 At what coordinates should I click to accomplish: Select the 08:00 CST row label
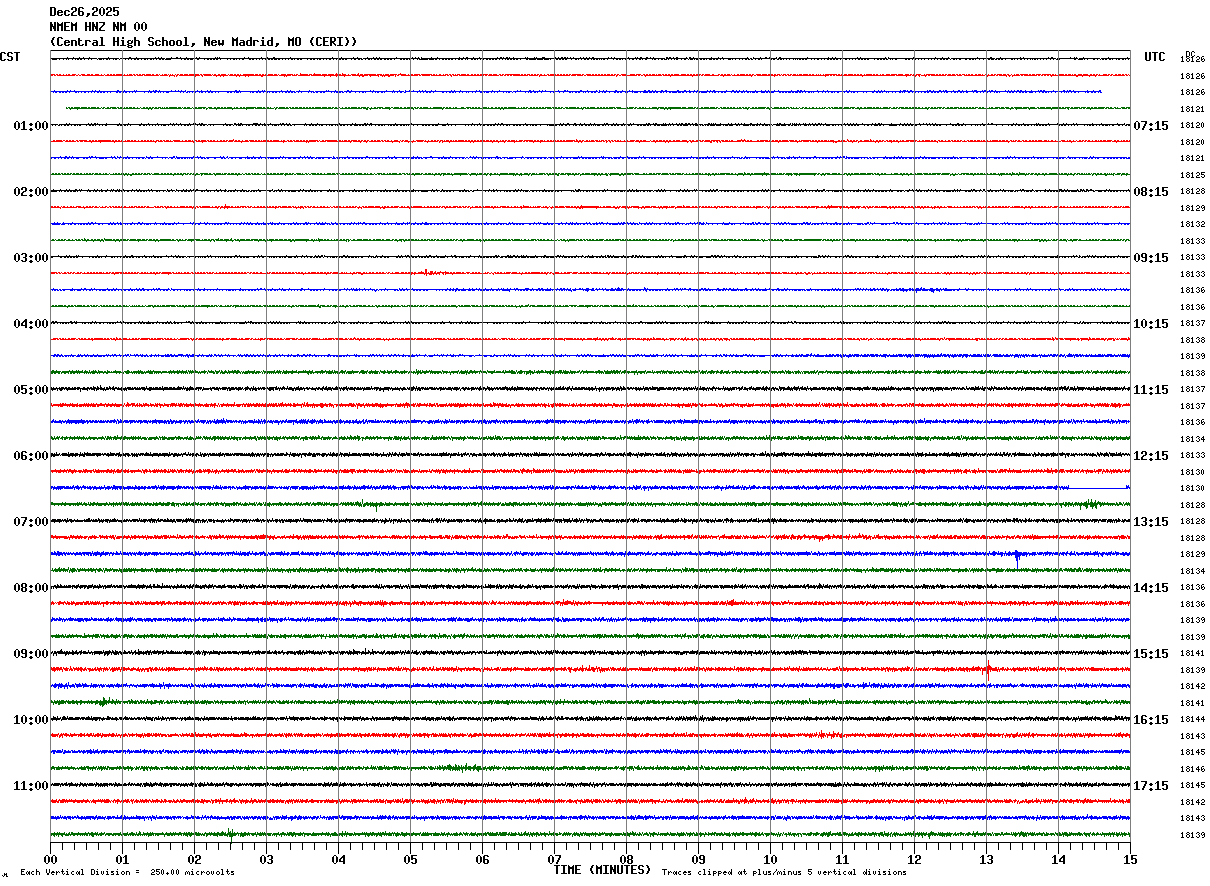(x=31, y=588)
